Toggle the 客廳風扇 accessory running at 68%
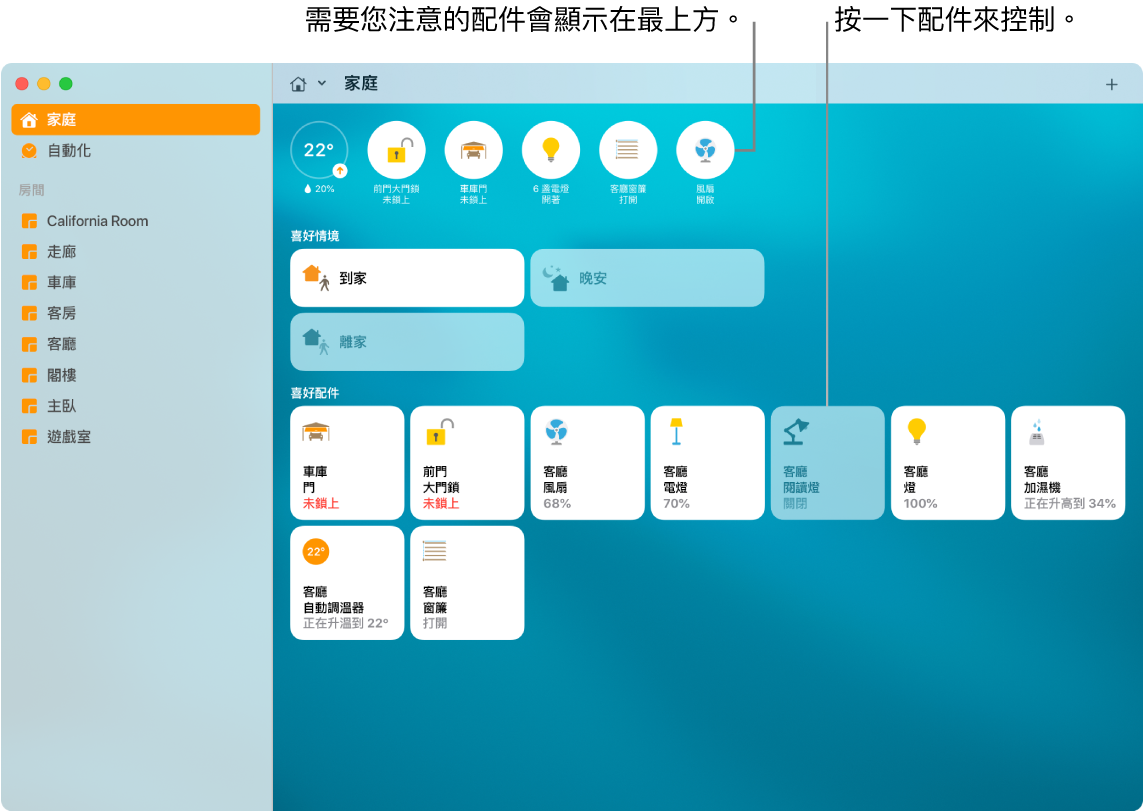 click(587, 462)
